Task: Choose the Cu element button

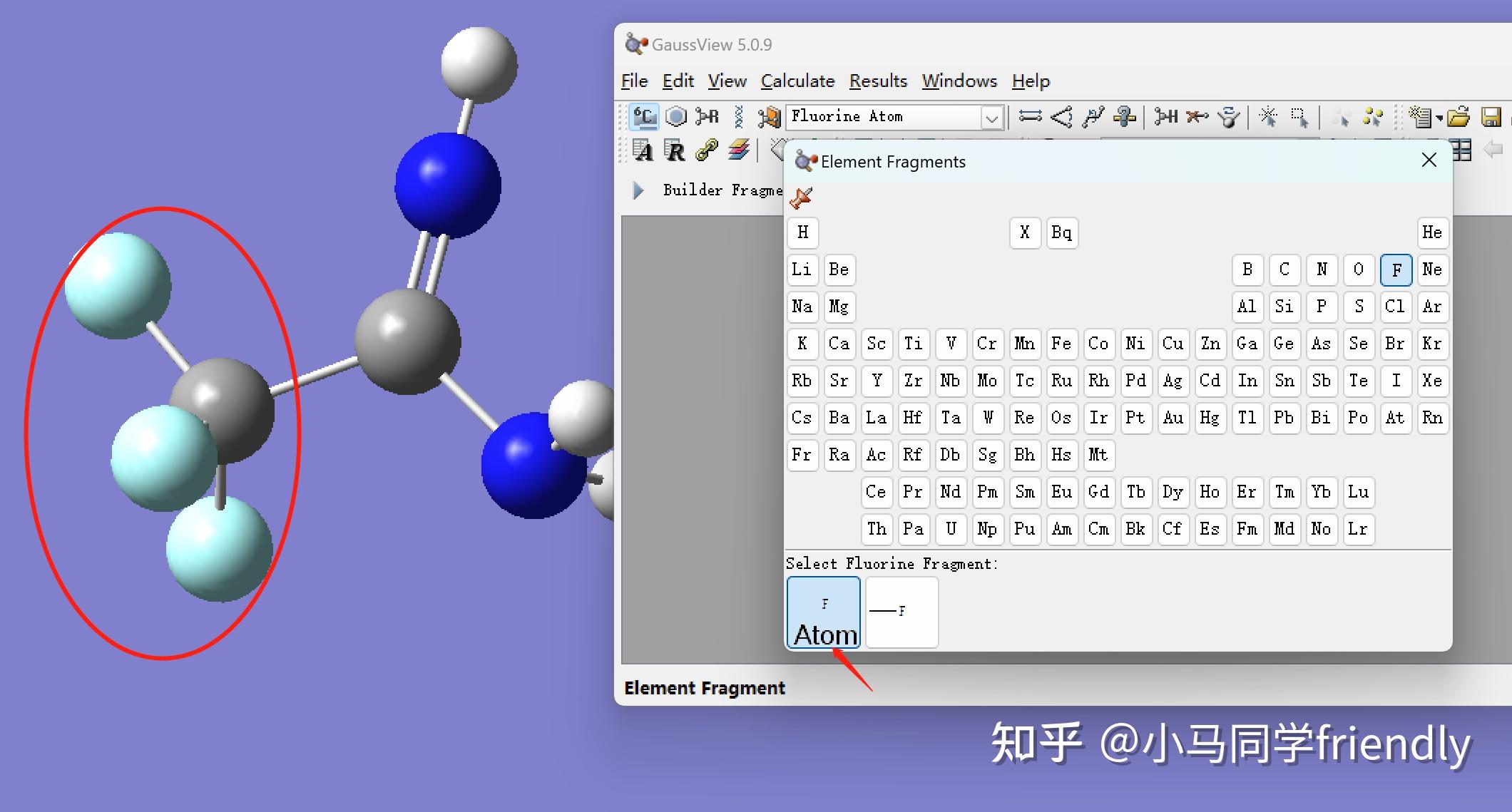Action: [1173, 344]
